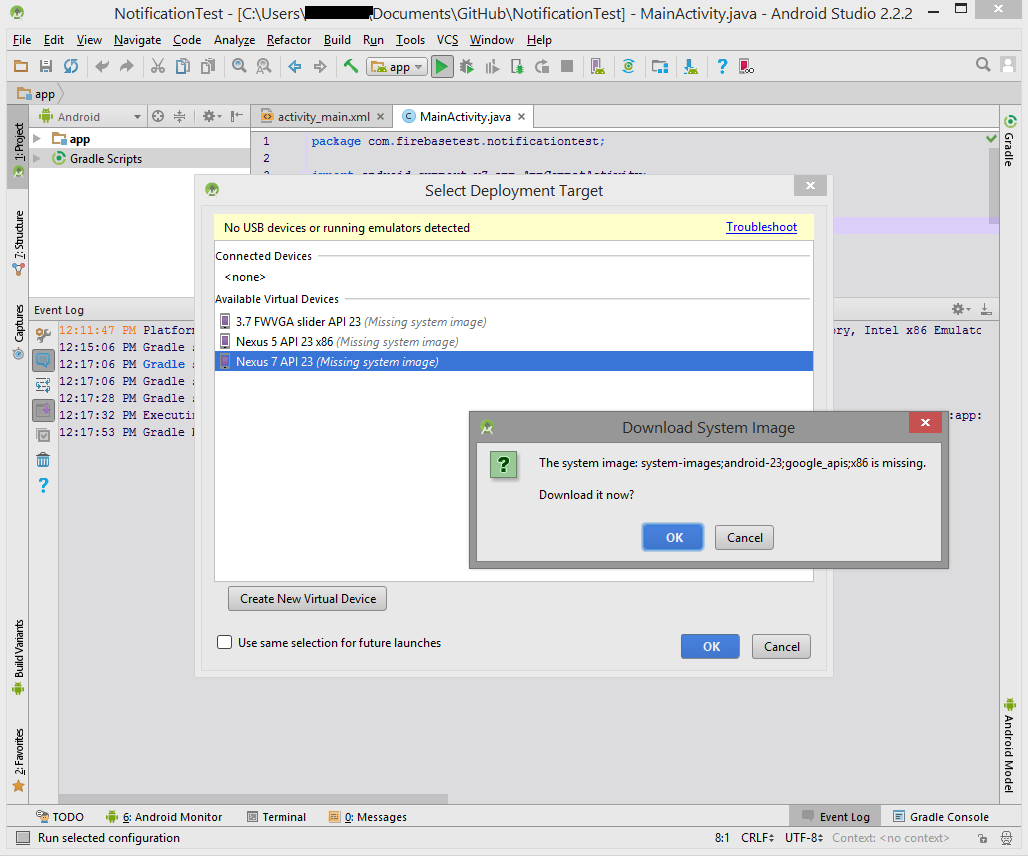This screenshot has height=856, width=1028.
Task: Open the SDK Manager download icon
Action: 691,66
